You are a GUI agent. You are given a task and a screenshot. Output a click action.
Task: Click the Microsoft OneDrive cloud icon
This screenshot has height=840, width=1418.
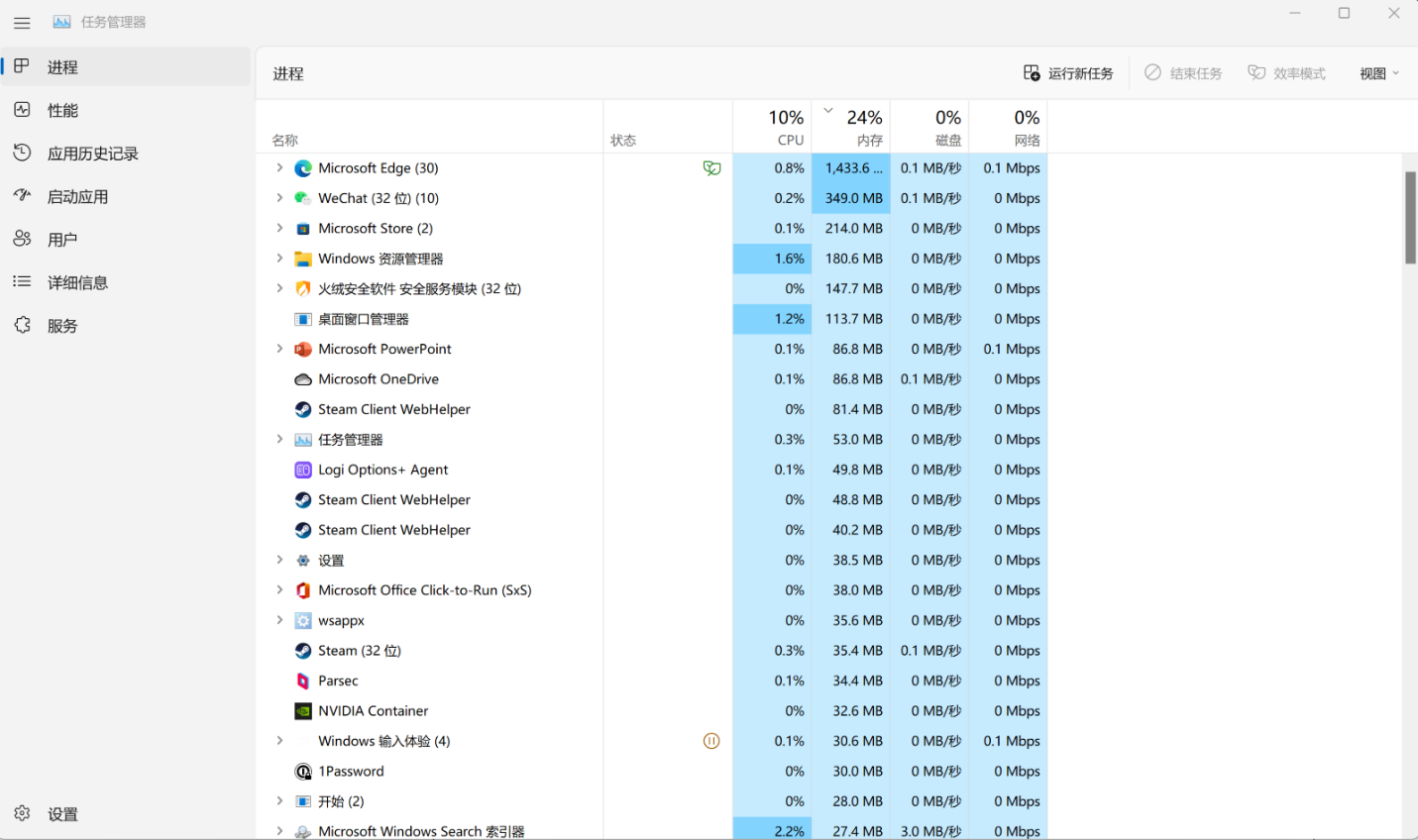pyautogui.click(x=303, y=379)
